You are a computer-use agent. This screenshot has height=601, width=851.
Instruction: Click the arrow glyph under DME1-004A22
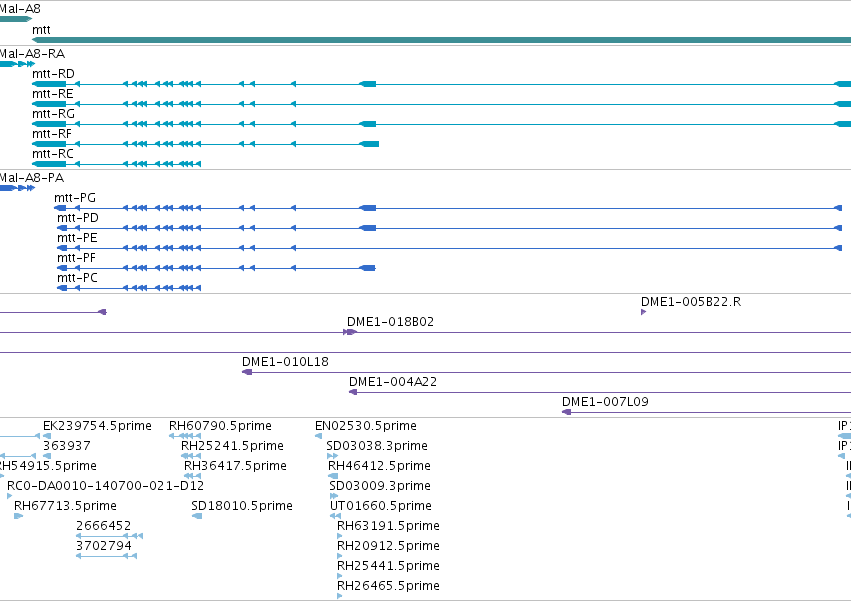coord(353,392)
